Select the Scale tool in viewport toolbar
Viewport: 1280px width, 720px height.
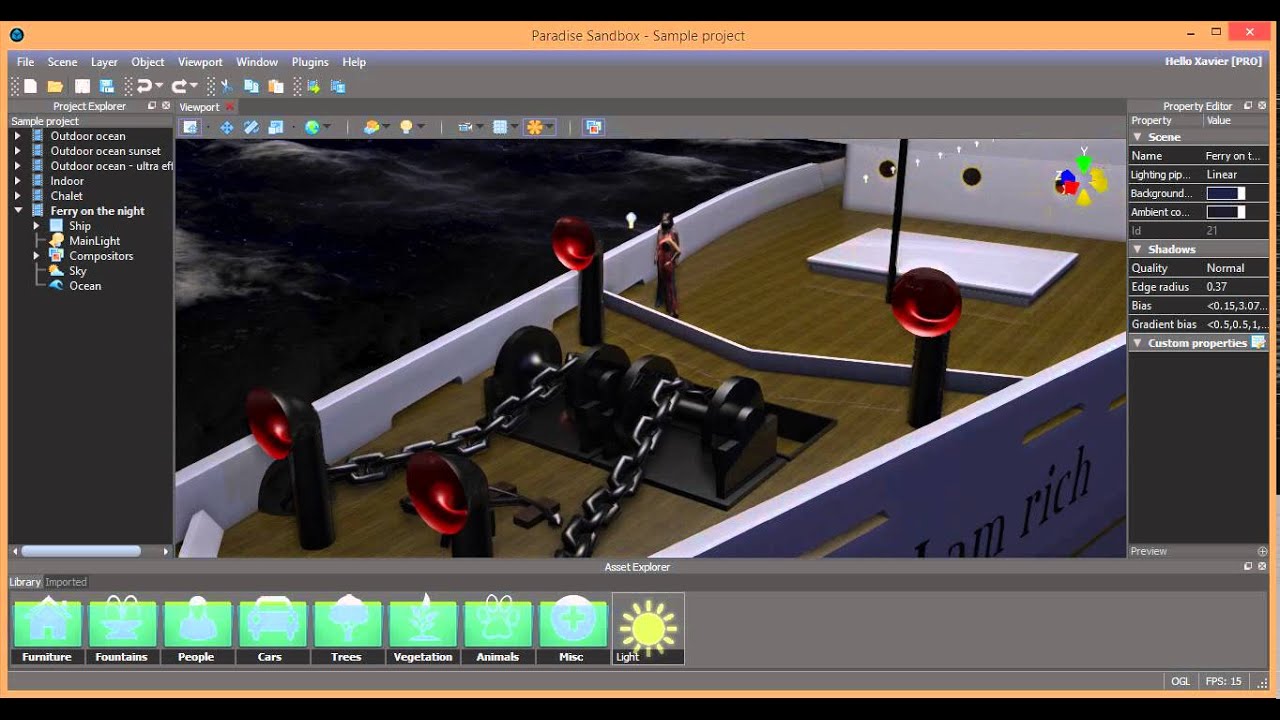pos(276,127)
